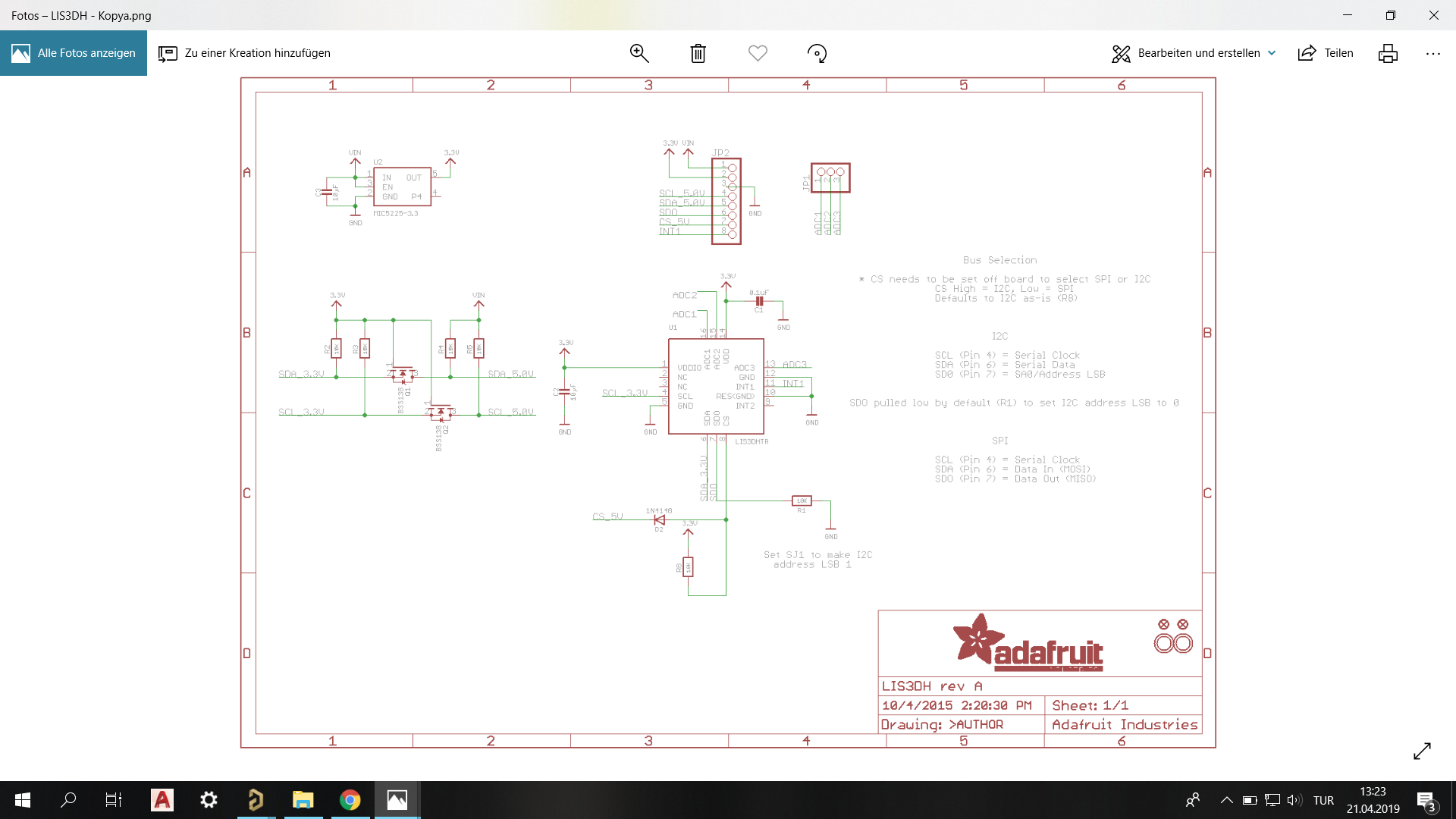Image resolution: width=1456 pixels, height=819 pixels.
Task: Close the Fotos window
Action: (1434, 15)
